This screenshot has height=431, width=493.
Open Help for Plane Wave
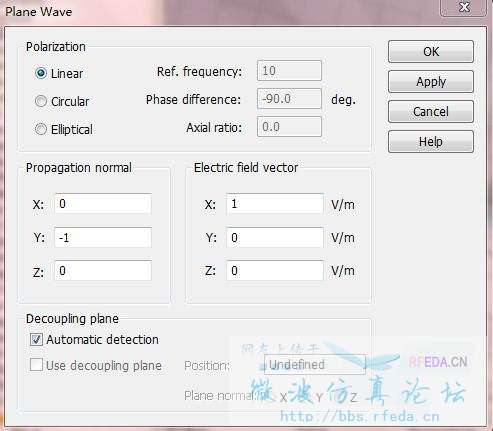[x=431, y=142]
